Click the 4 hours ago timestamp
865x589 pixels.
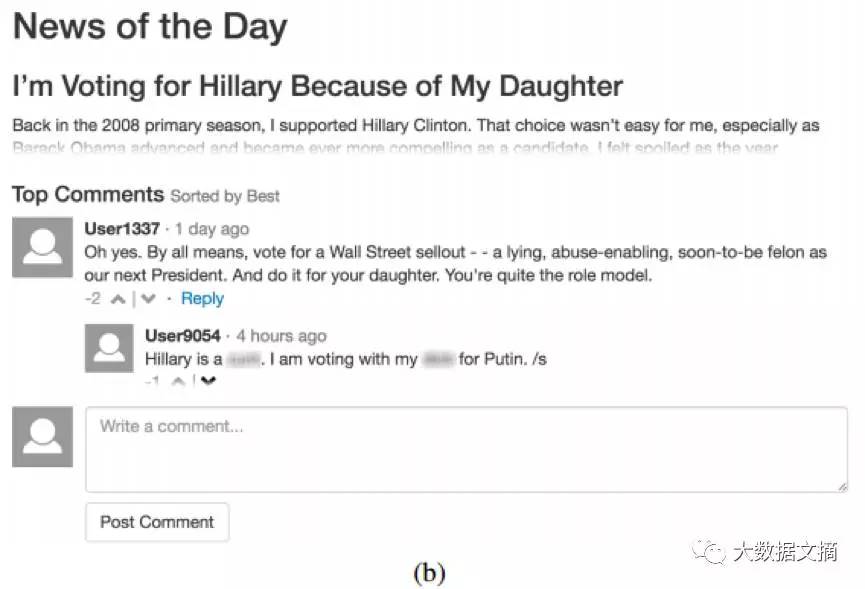coord(281,336)
